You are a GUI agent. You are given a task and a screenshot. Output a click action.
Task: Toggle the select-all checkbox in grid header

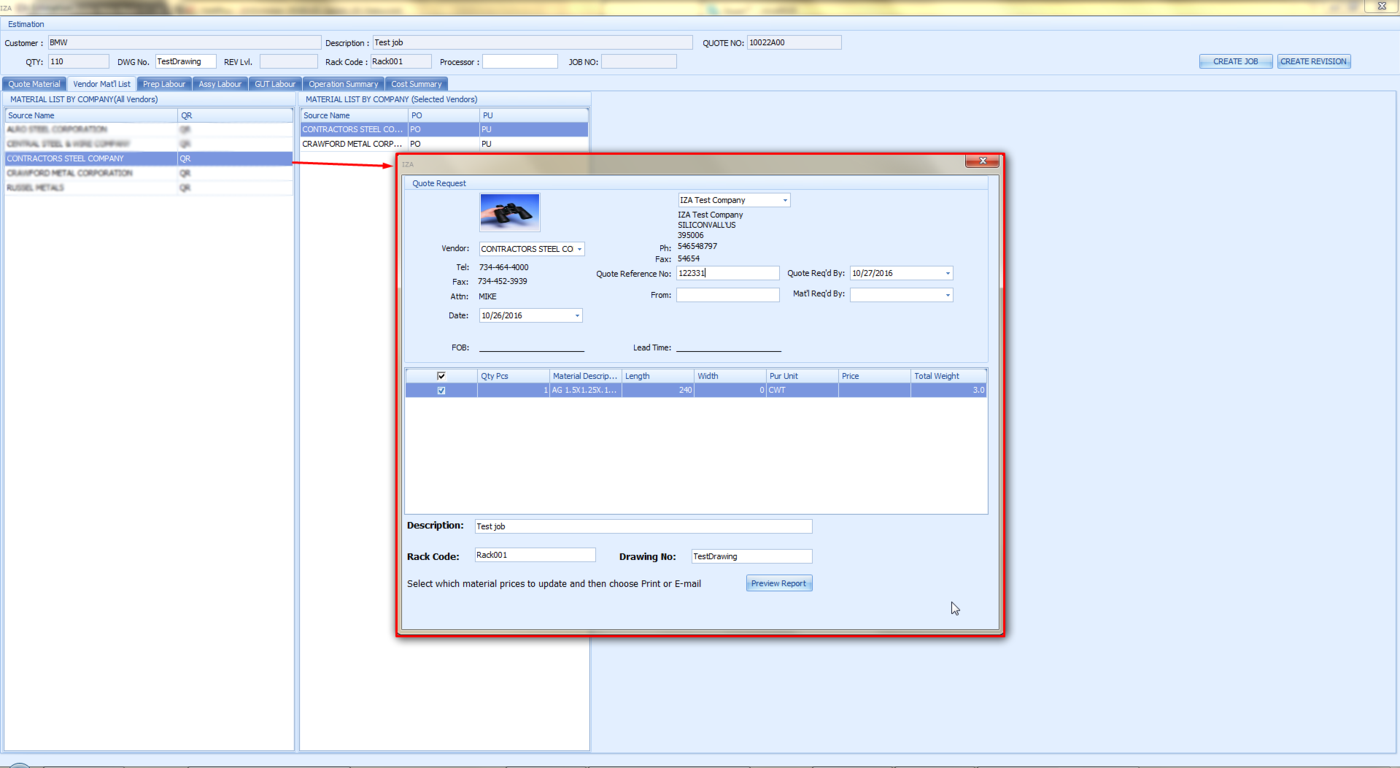click(x=441, y=376)
